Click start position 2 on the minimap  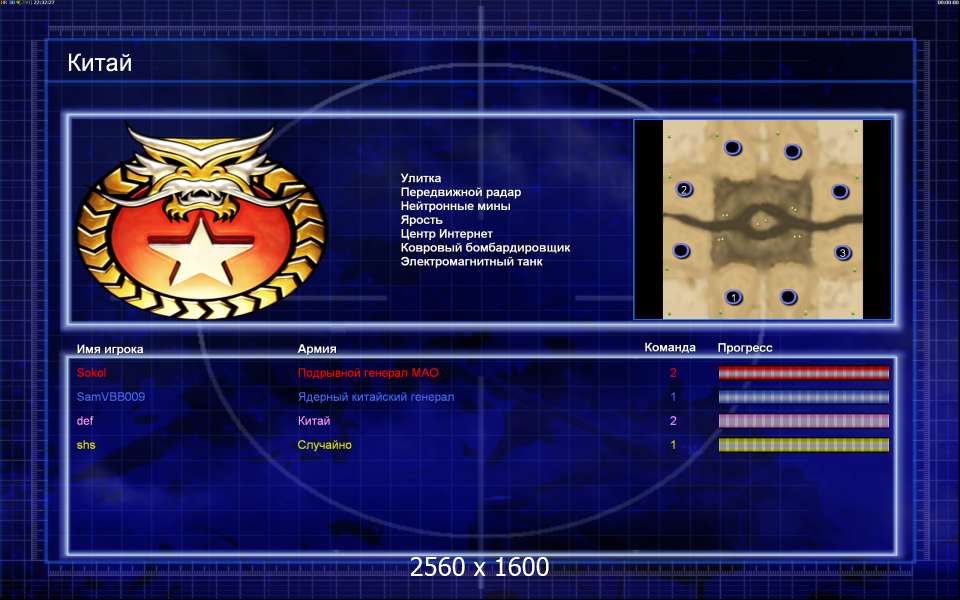pos(684,189)
